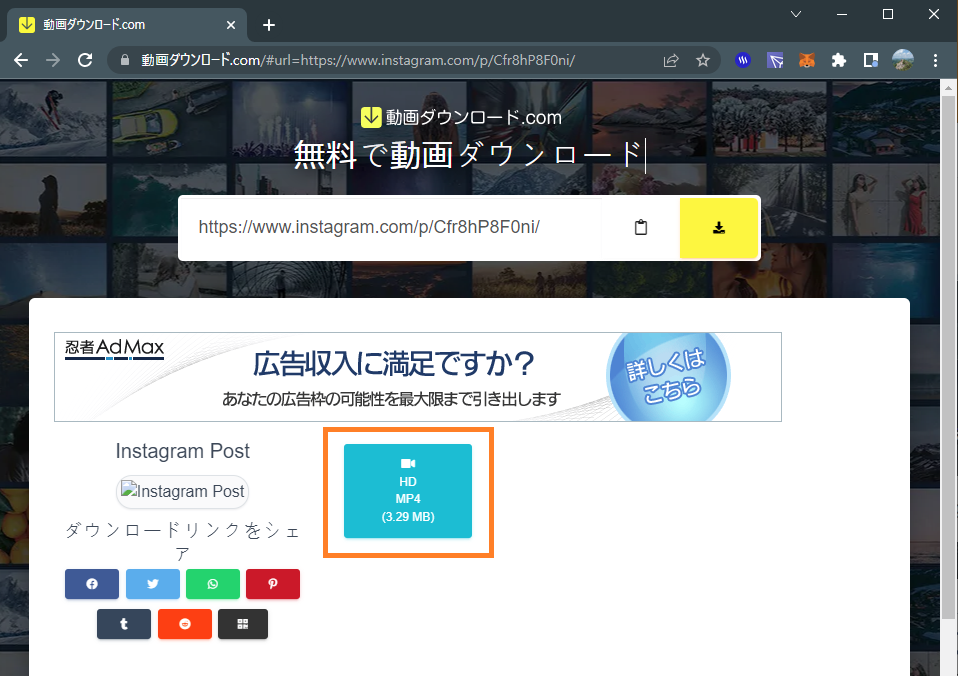Go back to previous page

(x=21, y=60)
